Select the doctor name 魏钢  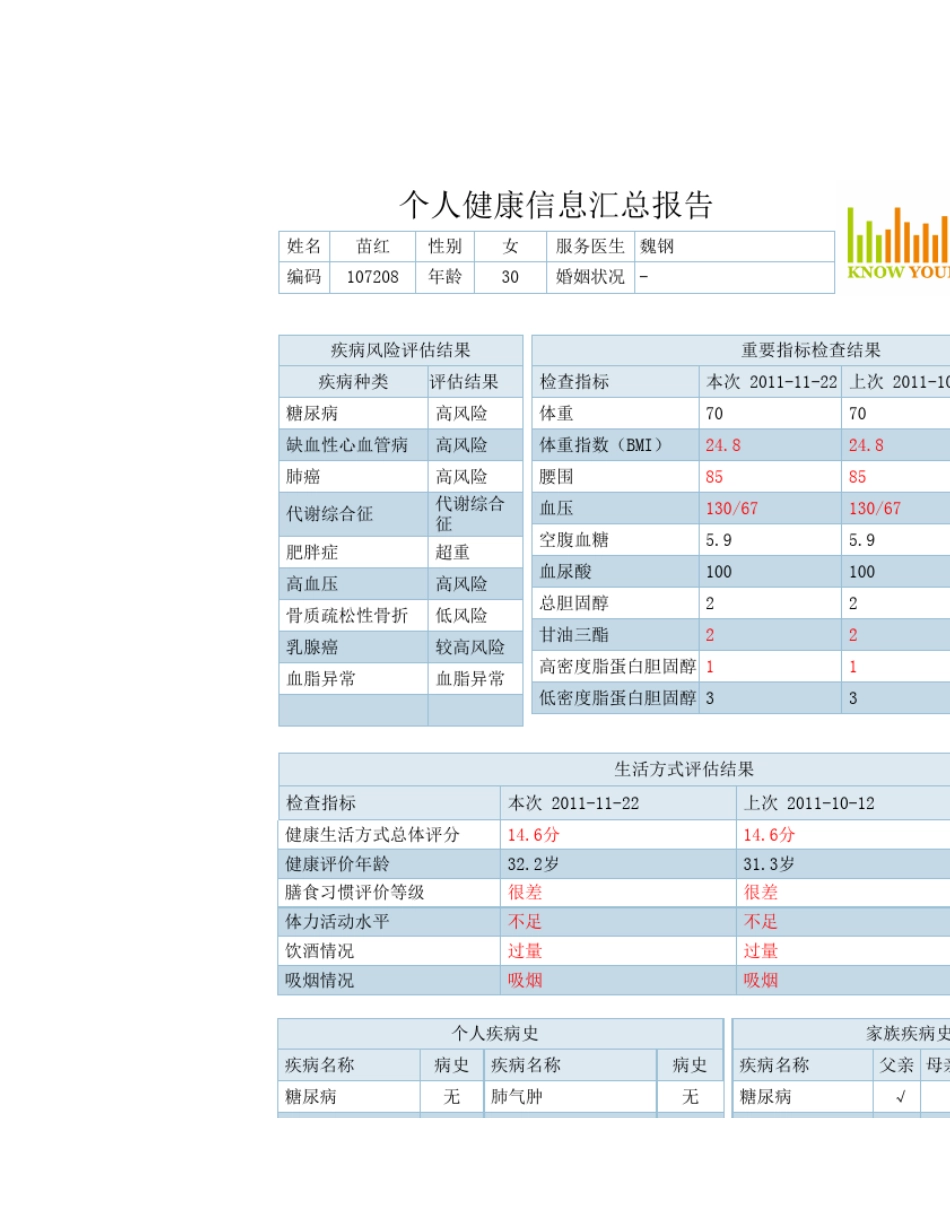(657, 246)
